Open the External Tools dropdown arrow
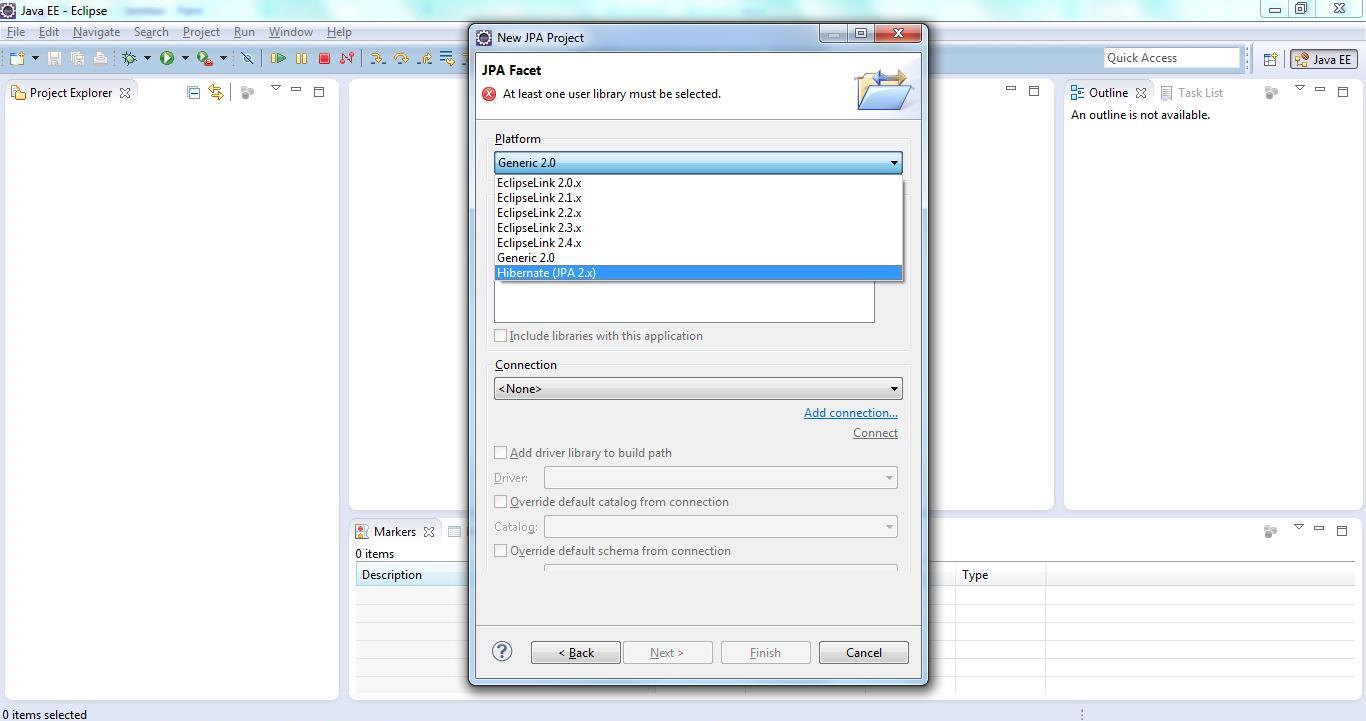This screenshot has height=721, width=1366. (223, 58)
